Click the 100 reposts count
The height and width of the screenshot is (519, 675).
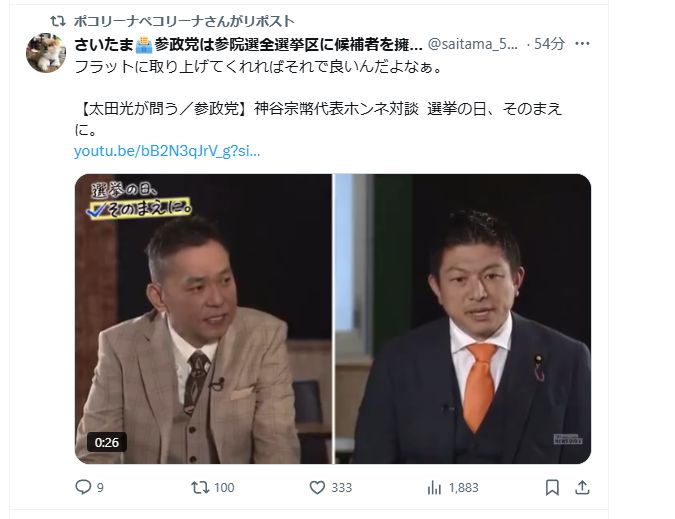tap(224, 488)
